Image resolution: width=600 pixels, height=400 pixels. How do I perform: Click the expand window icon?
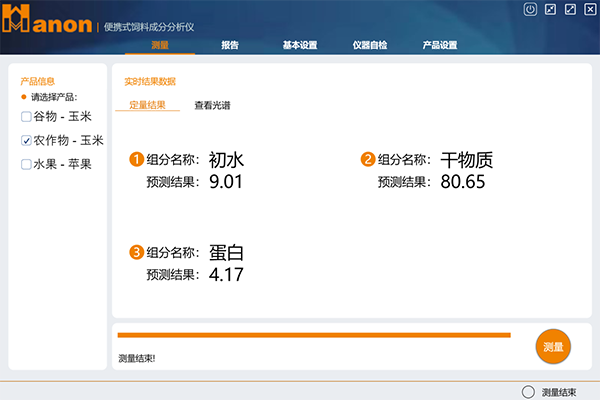[570, 10]
